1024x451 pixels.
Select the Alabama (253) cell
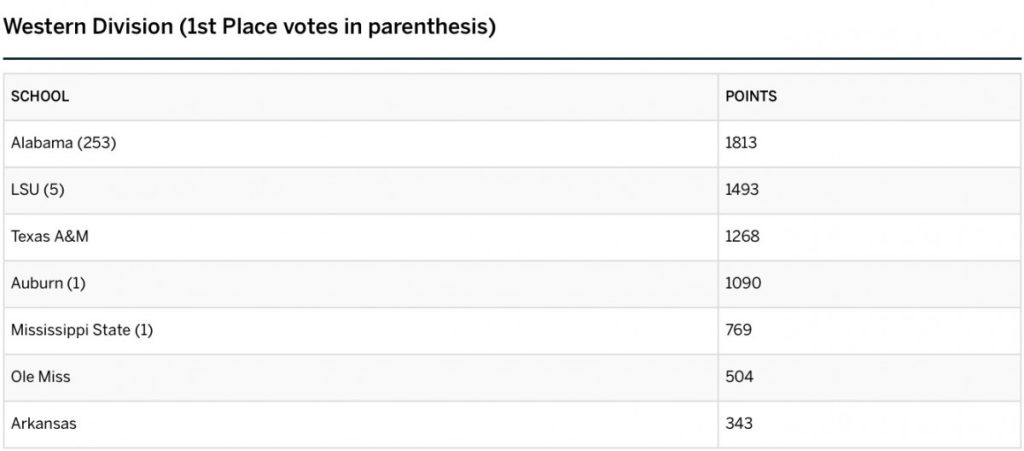(360, 144)
